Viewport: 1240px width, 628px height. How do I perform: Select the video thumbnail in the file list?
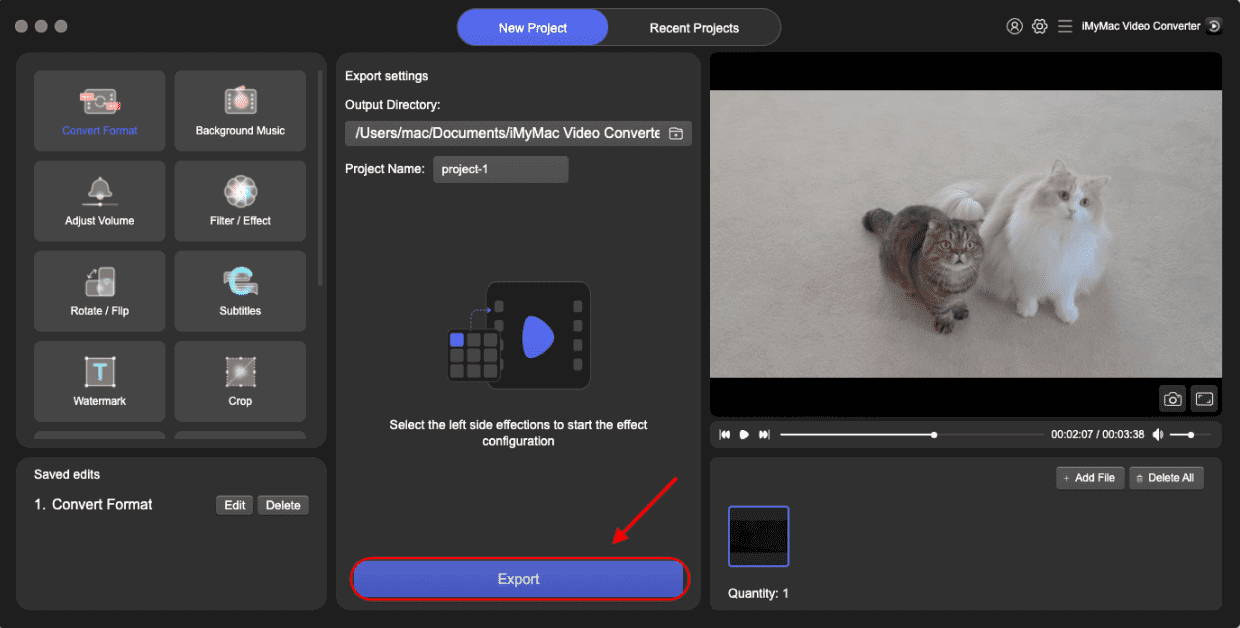click(758, 536)
